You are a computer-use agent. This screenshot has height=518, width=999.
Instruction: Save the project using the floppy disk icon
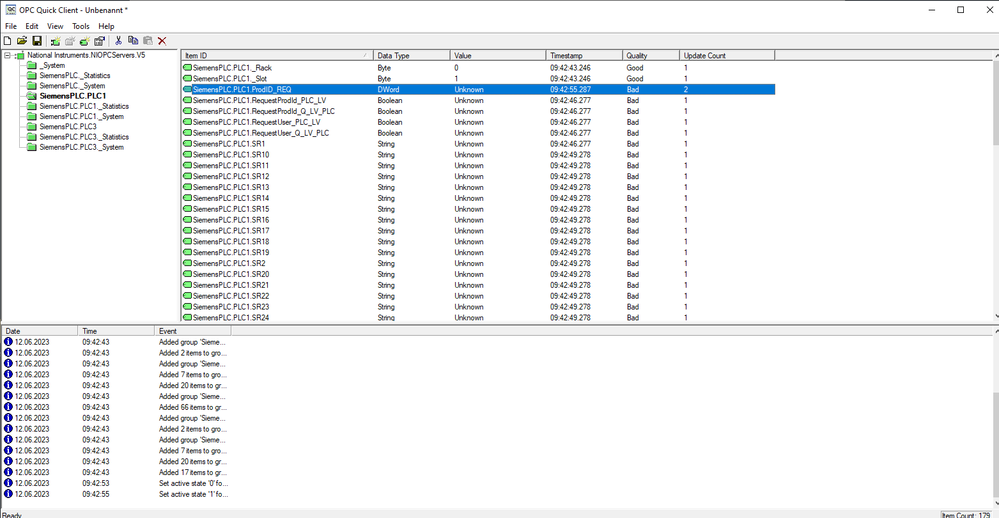point(37,41)
